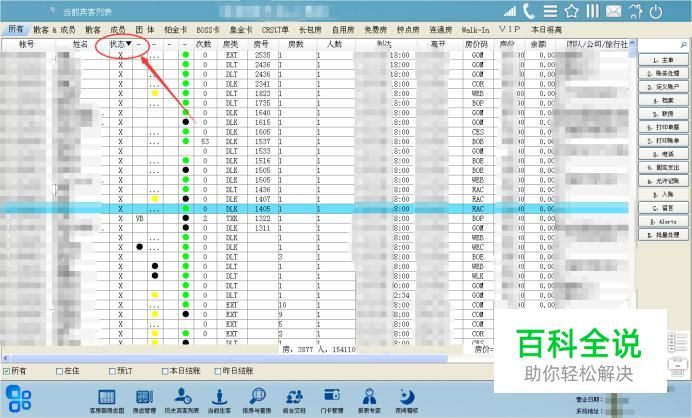
Task: Switch to the VIP tab
Action: tap(509, 29)
